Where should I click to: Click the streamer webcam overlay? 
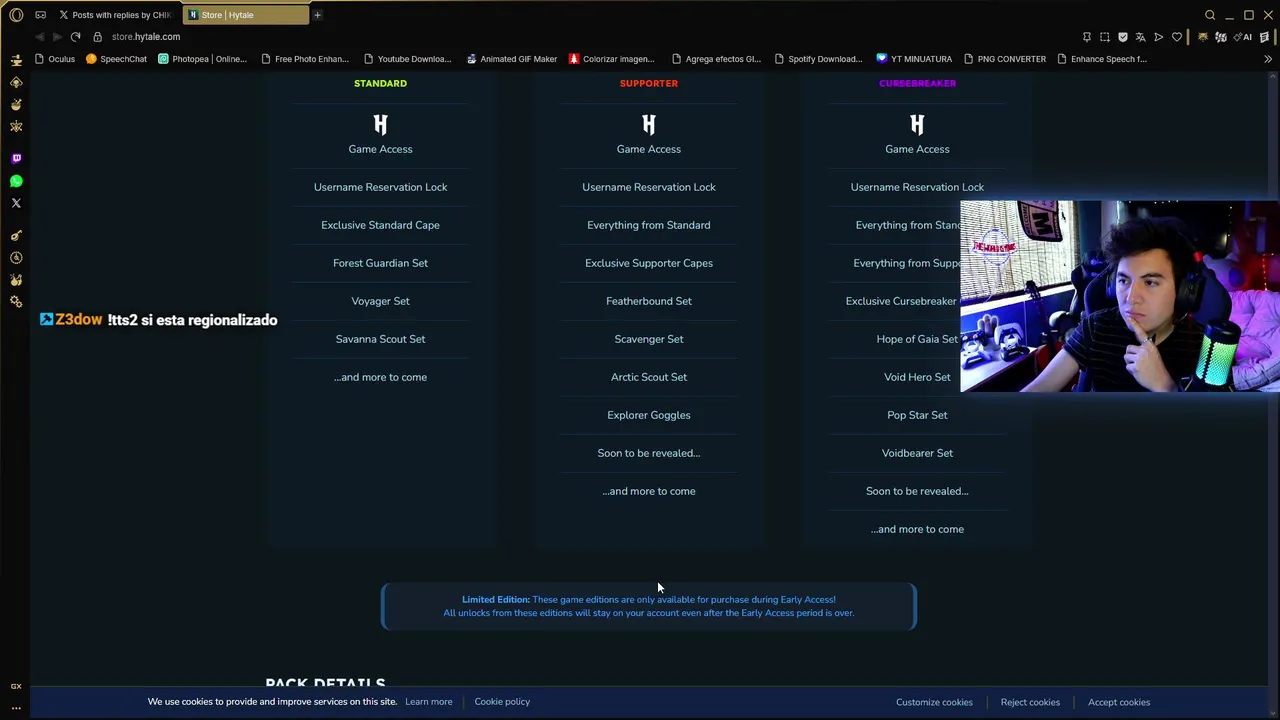[x=1120, y=296]
